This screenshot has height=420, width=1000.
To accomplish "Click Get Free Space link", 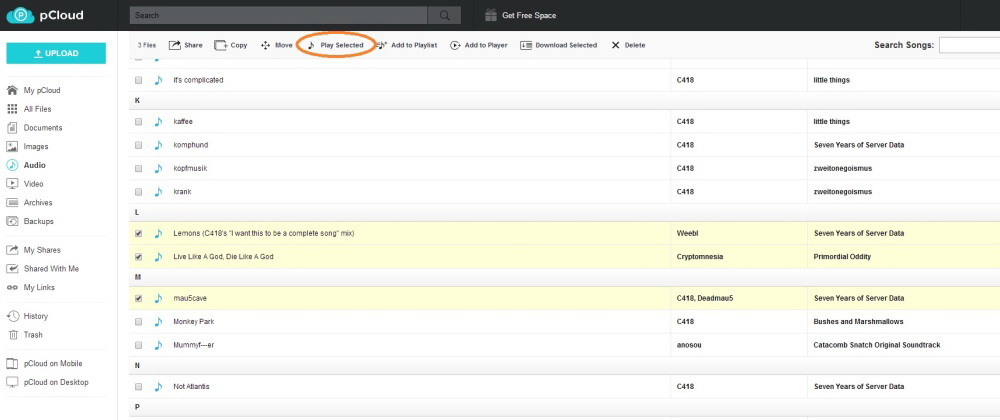I will (529, 15).
